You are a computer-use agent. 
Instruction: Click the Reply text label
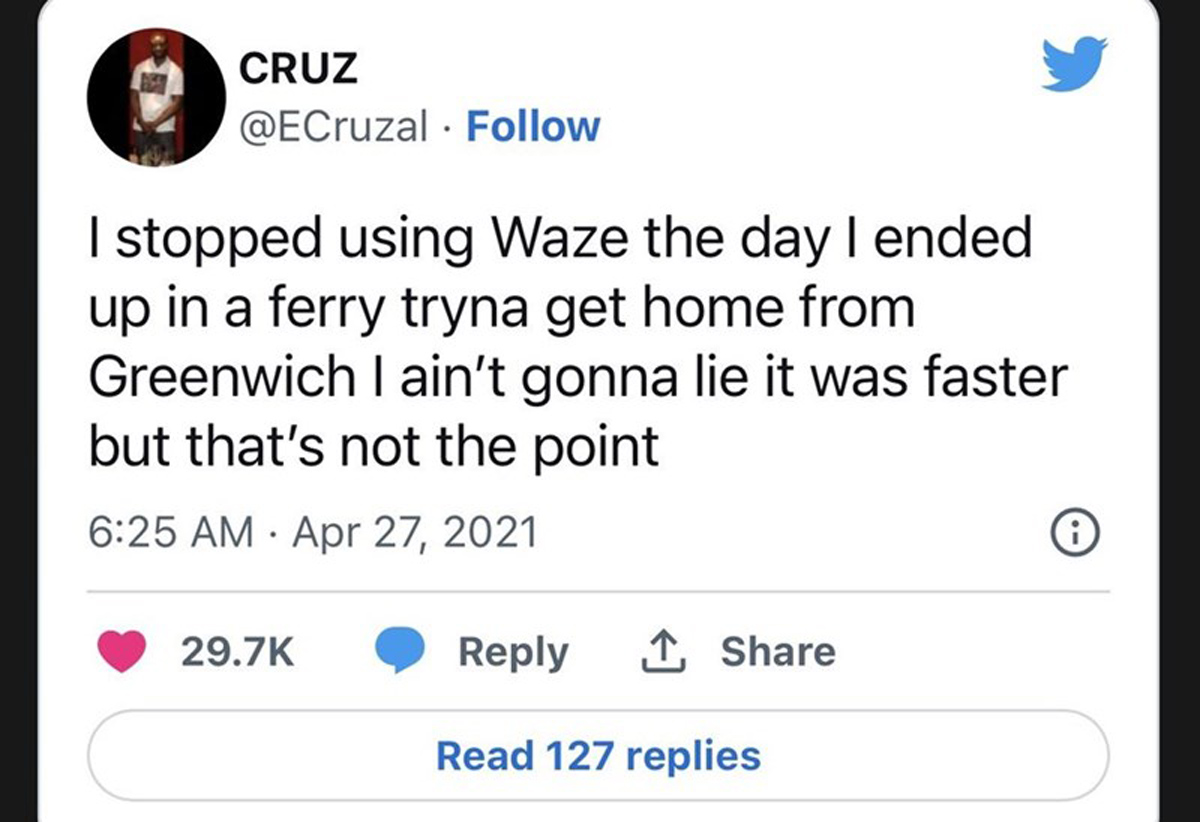click(x=513, y=653)
